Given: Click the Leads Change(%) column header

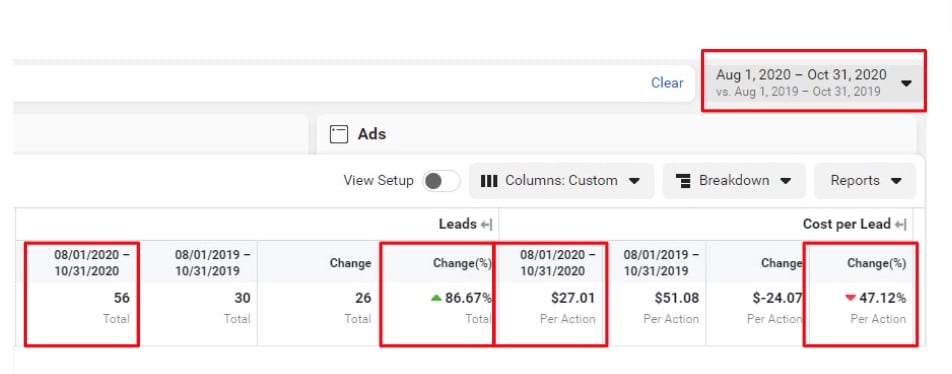Looking at the screenshot, I should (x=462, y=263).
